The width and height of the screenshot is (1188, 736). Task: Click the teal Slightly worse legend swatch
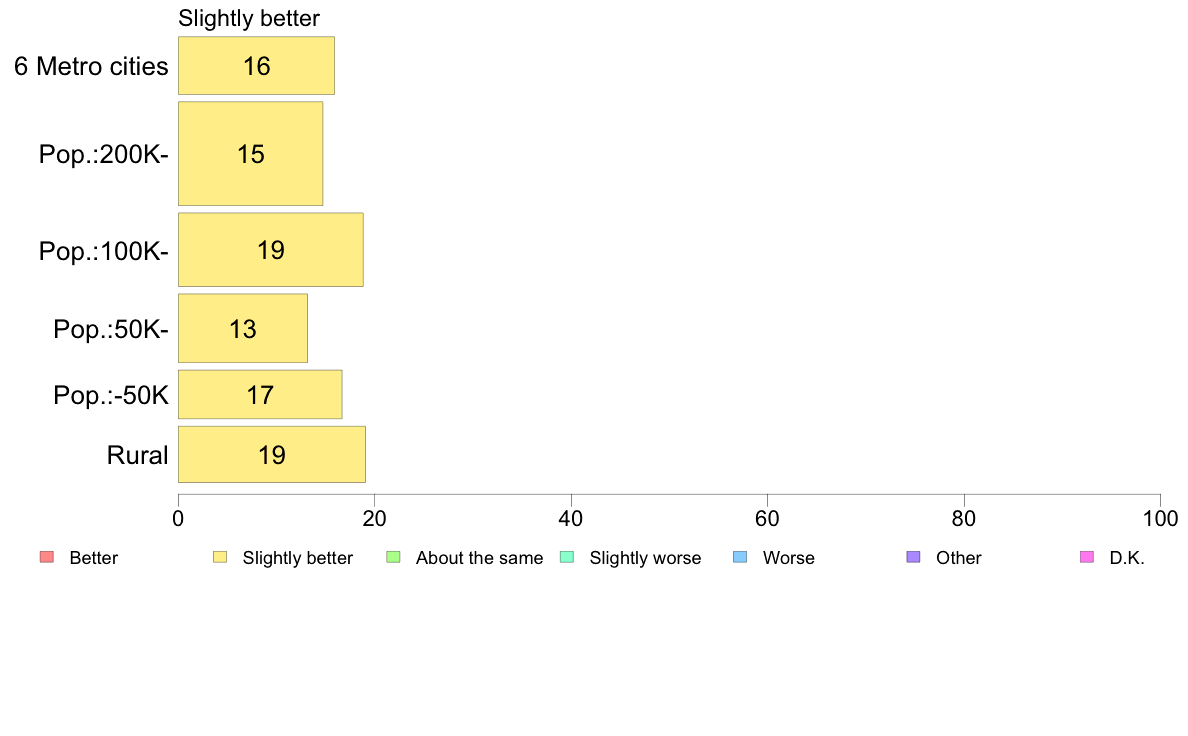pyautogui.click(x=567, y=557)
